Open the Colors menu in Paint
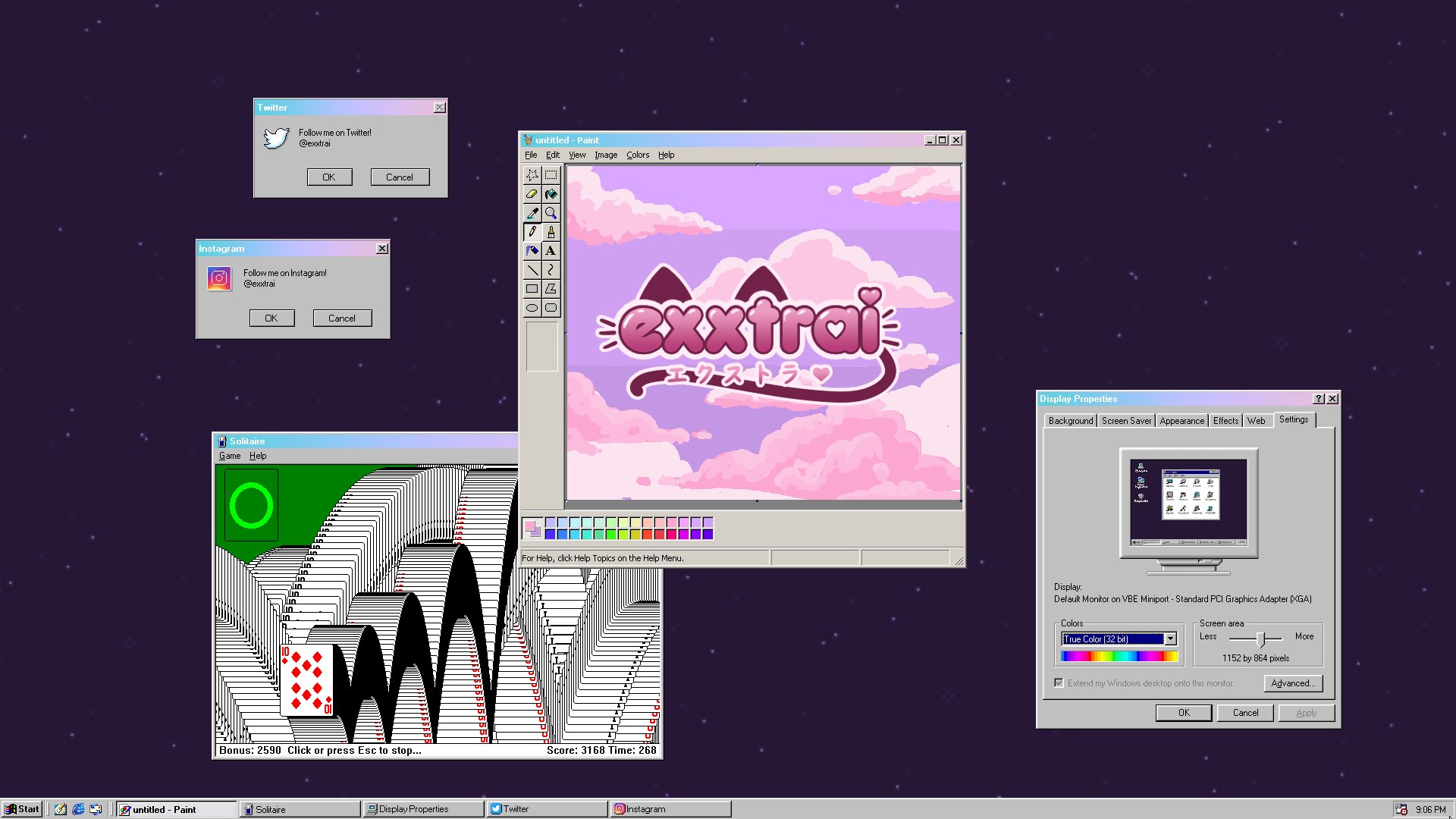Screen dimensions: 1456x819 (638, 155)
